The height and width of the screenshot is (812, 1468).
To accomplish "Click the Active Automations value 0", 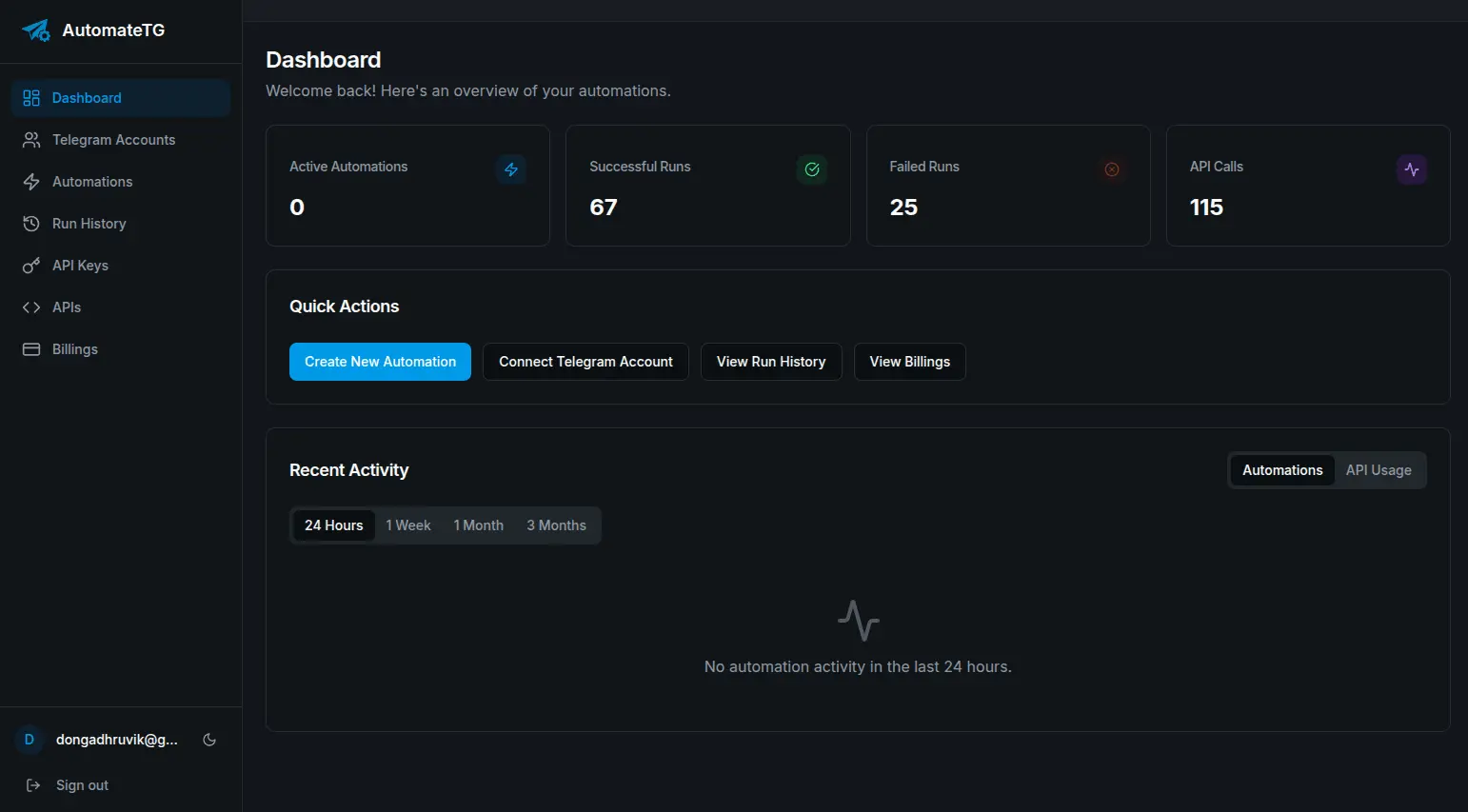I will tap(297, 208).
